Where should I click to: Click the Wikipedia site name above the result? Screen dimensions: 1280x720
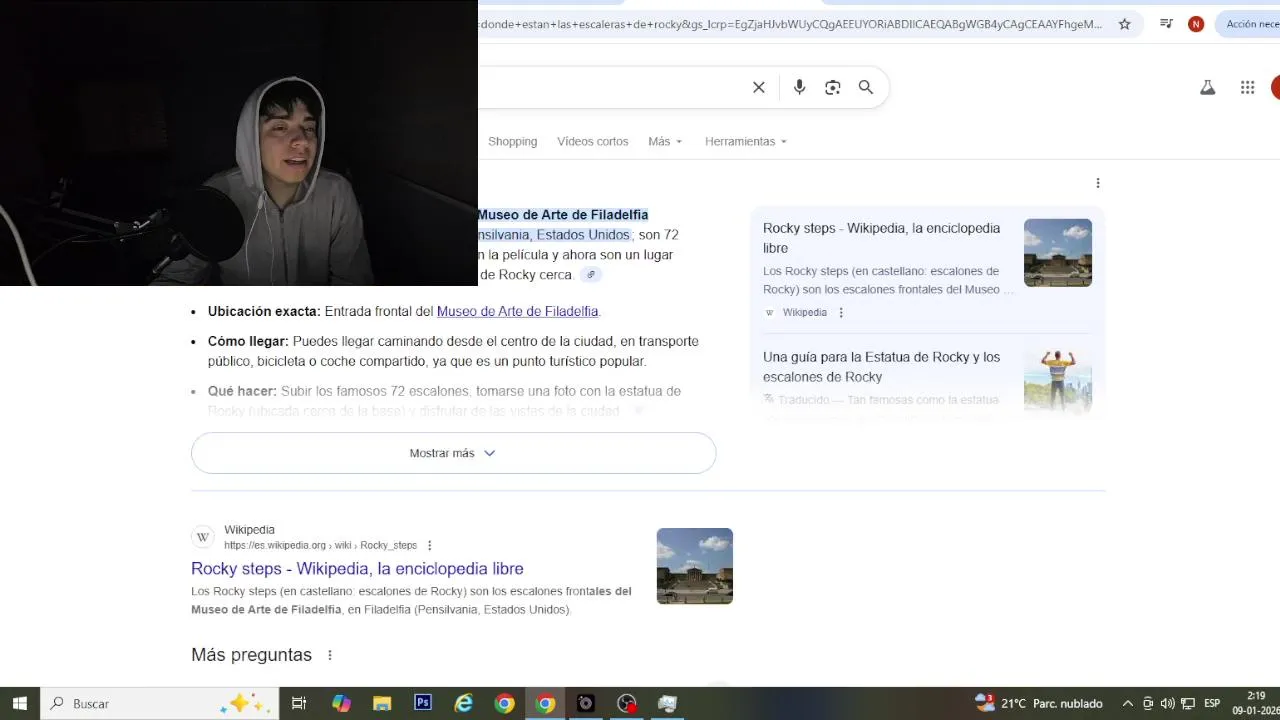[x=249, y=530]
